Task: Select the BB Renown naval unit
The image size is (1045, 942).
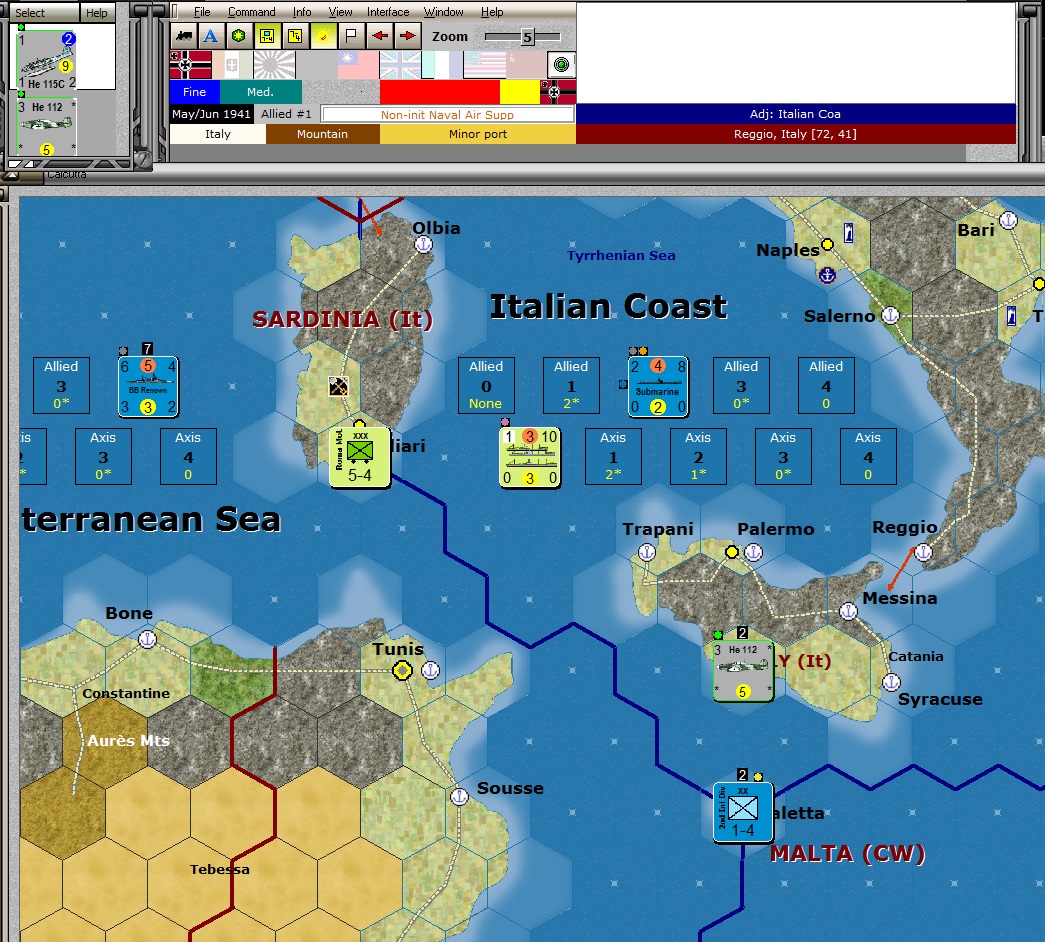Action: click(148, 387)
